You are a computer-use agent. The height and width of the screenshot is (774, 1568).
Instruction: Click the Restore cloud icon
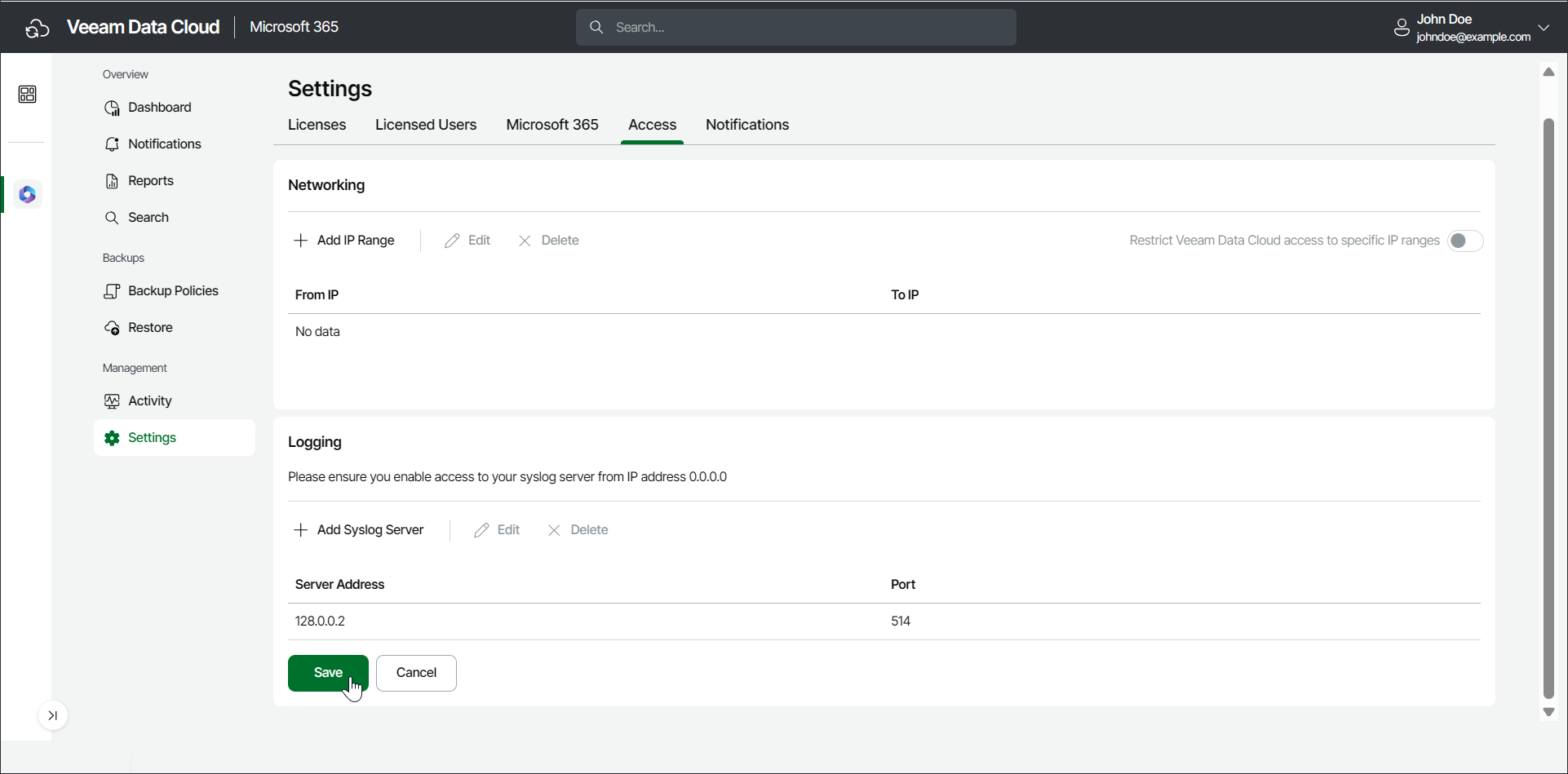point(112,328)
